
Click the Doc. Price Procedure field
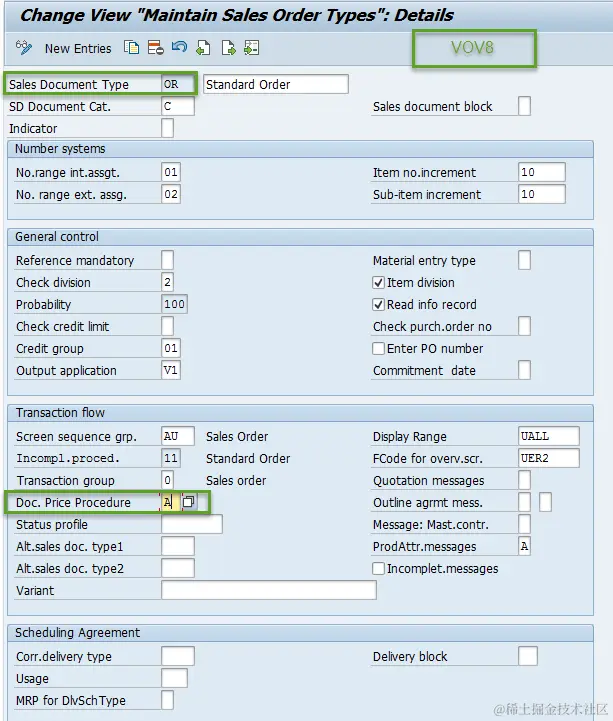[171, 502]
